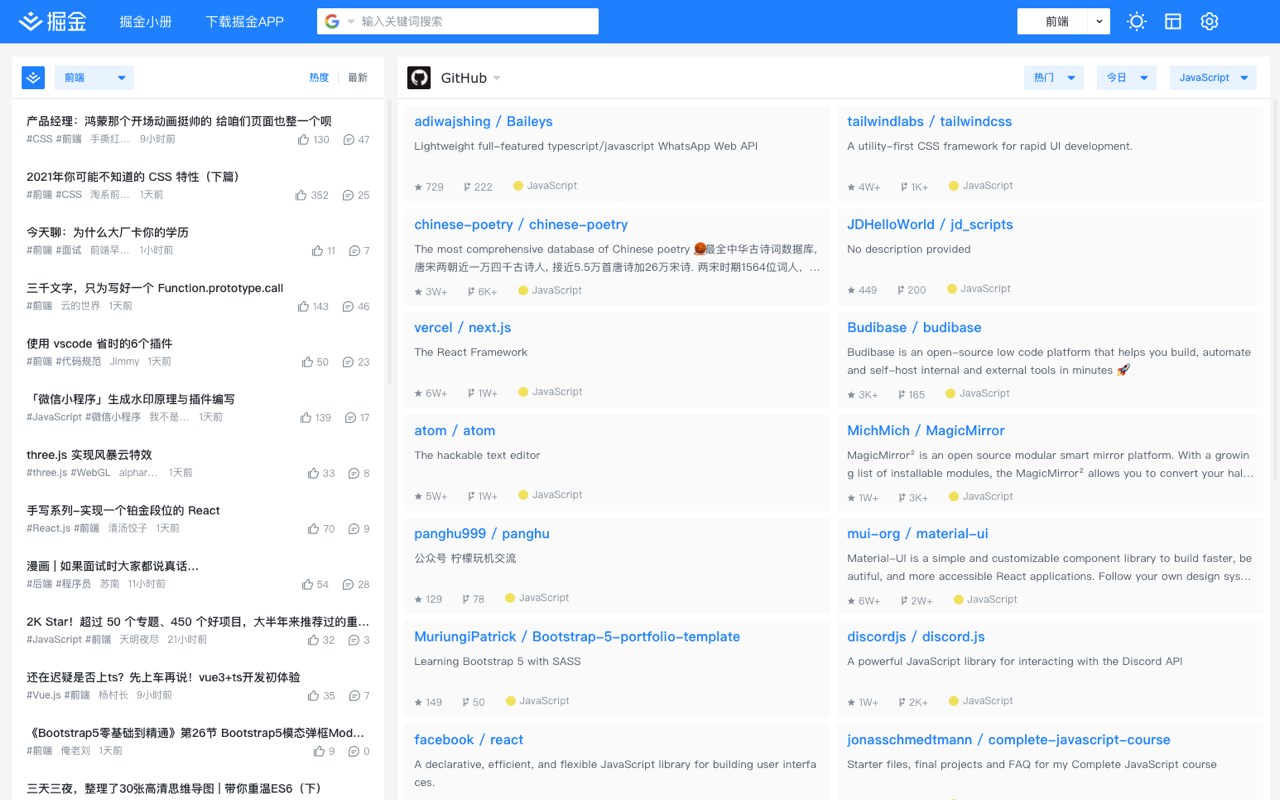1280x800 pixels.
Task: Open discordjs / discord.js repository link
Action: (x=916, y=636)
